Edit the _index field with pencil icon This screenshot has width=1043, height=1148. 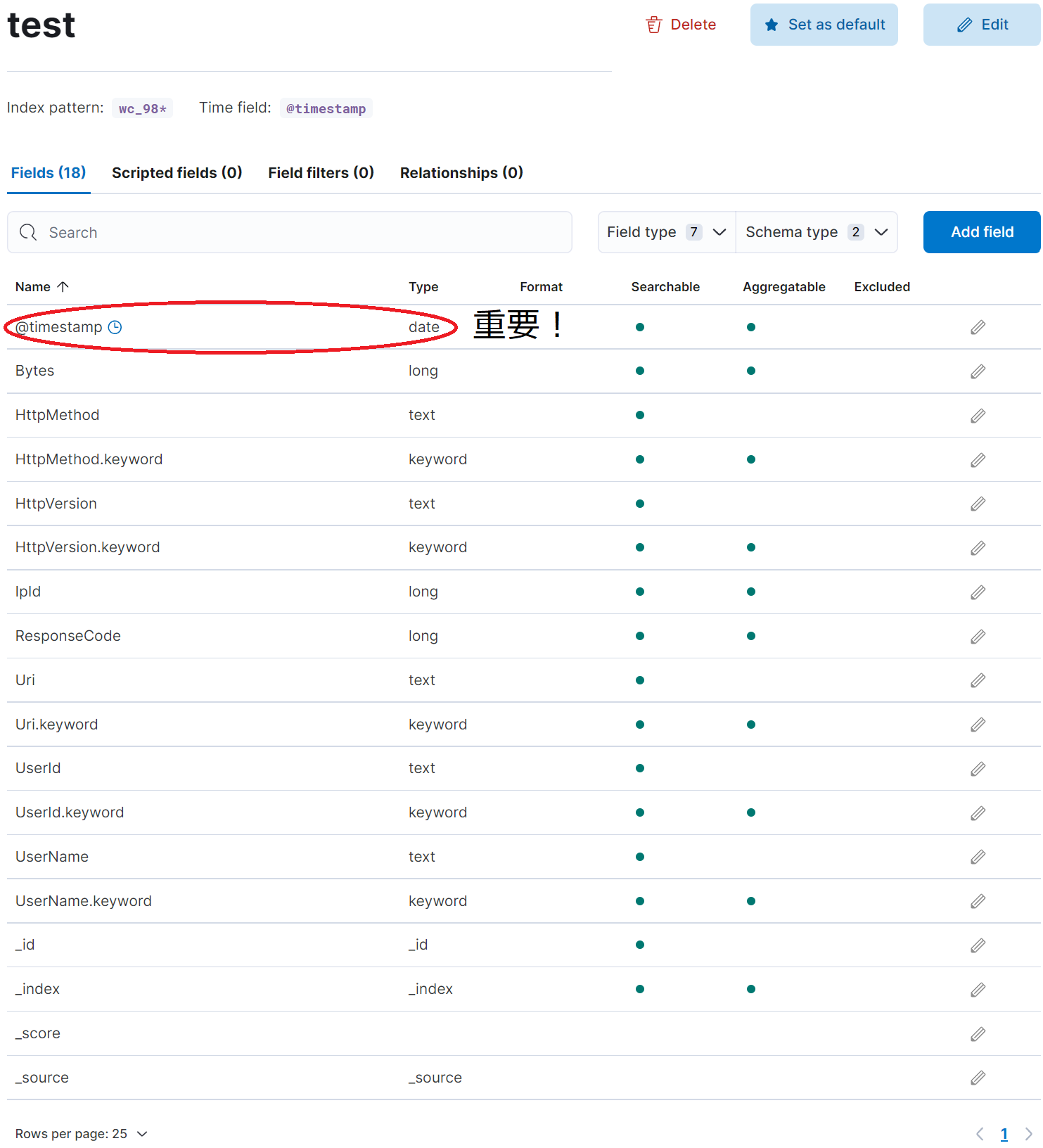coord(978,990)
